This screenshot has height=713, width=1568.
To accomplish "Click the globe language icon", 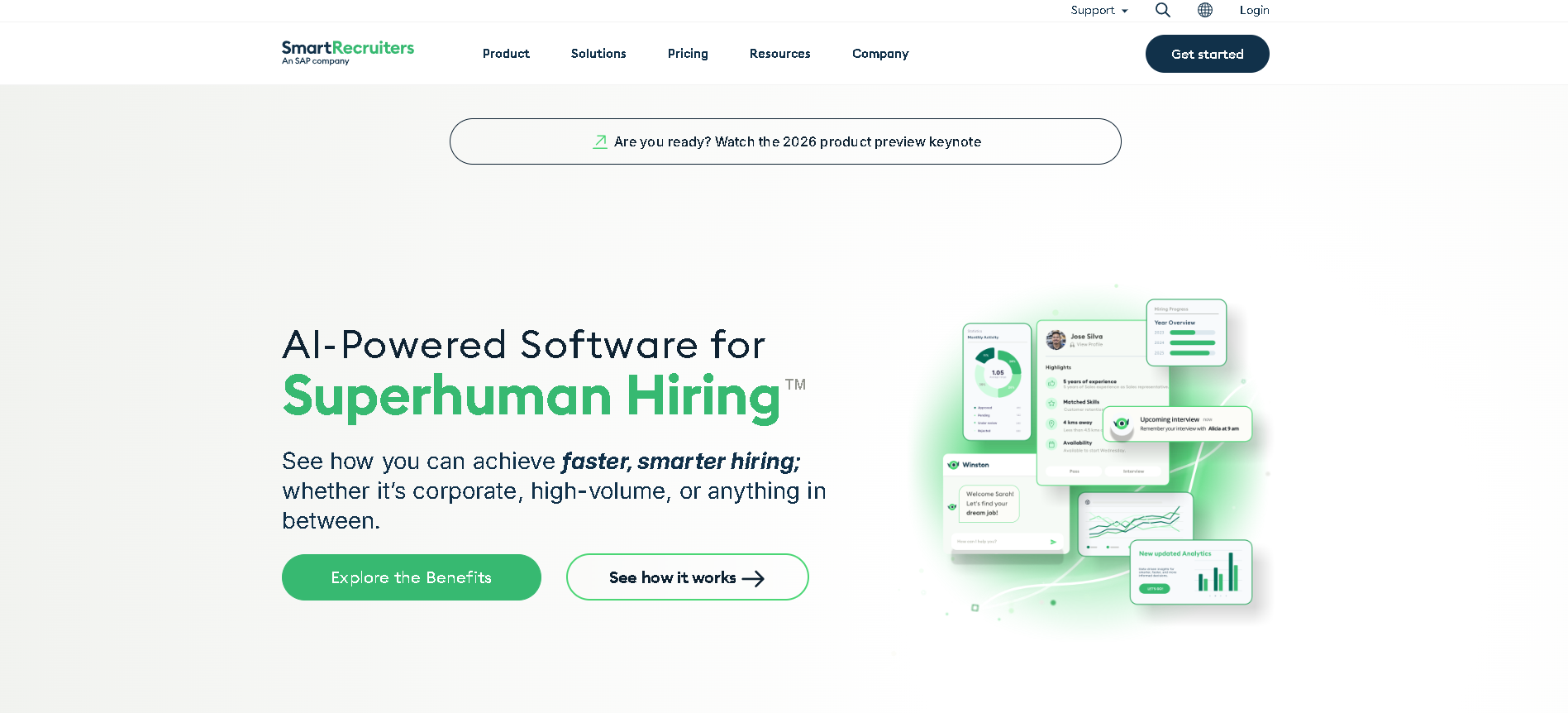I will coord(1205,10).
